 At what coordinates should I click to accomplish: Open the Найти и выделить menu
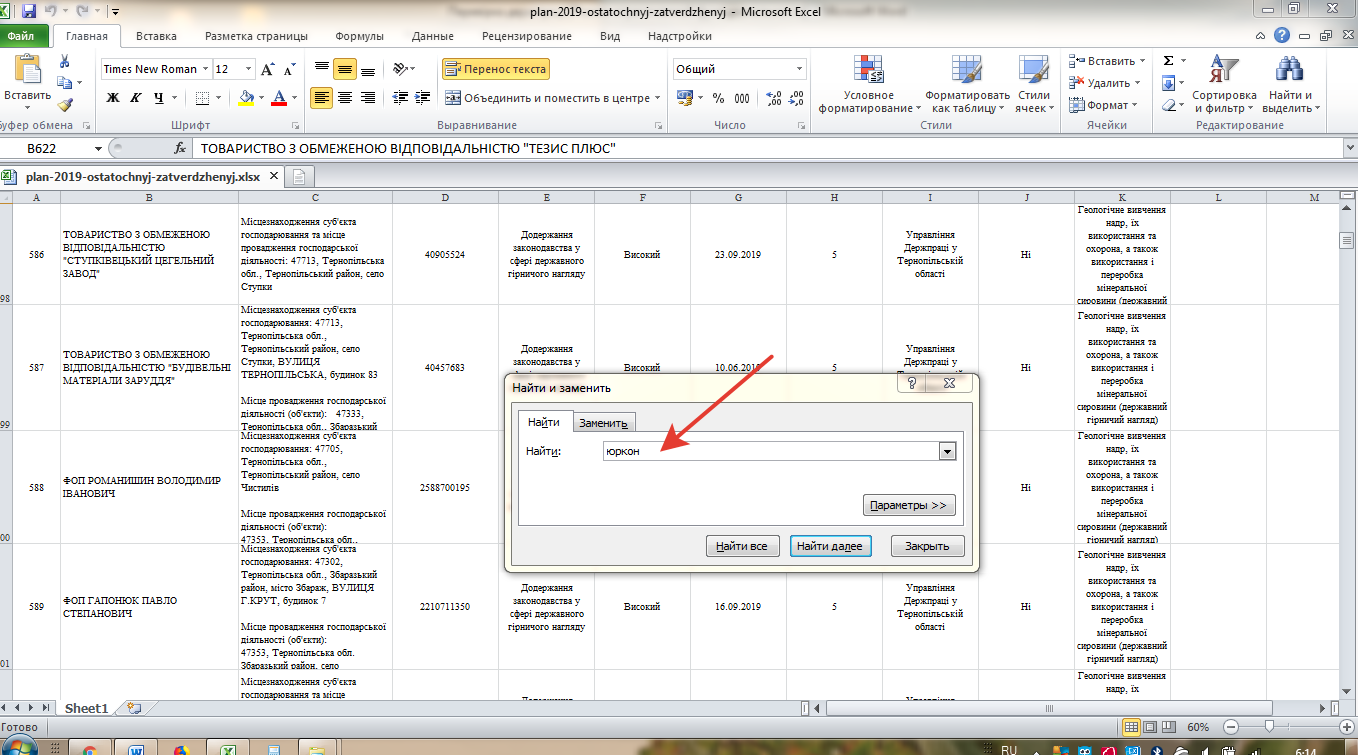[1290, 84]
